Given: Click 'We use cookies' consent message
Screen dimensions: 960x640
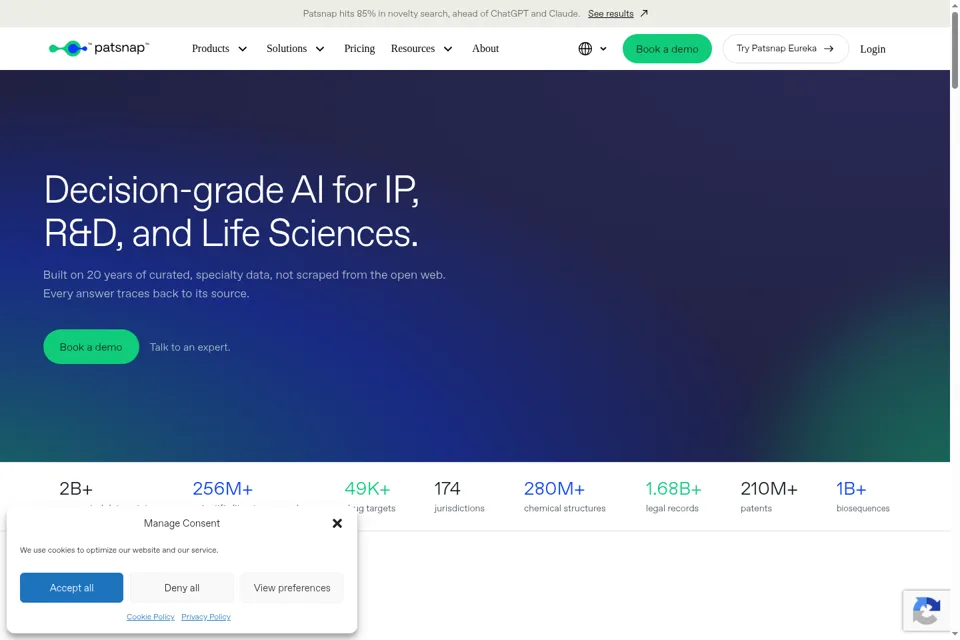Looking at the screenshot, I should click(119, 550).
